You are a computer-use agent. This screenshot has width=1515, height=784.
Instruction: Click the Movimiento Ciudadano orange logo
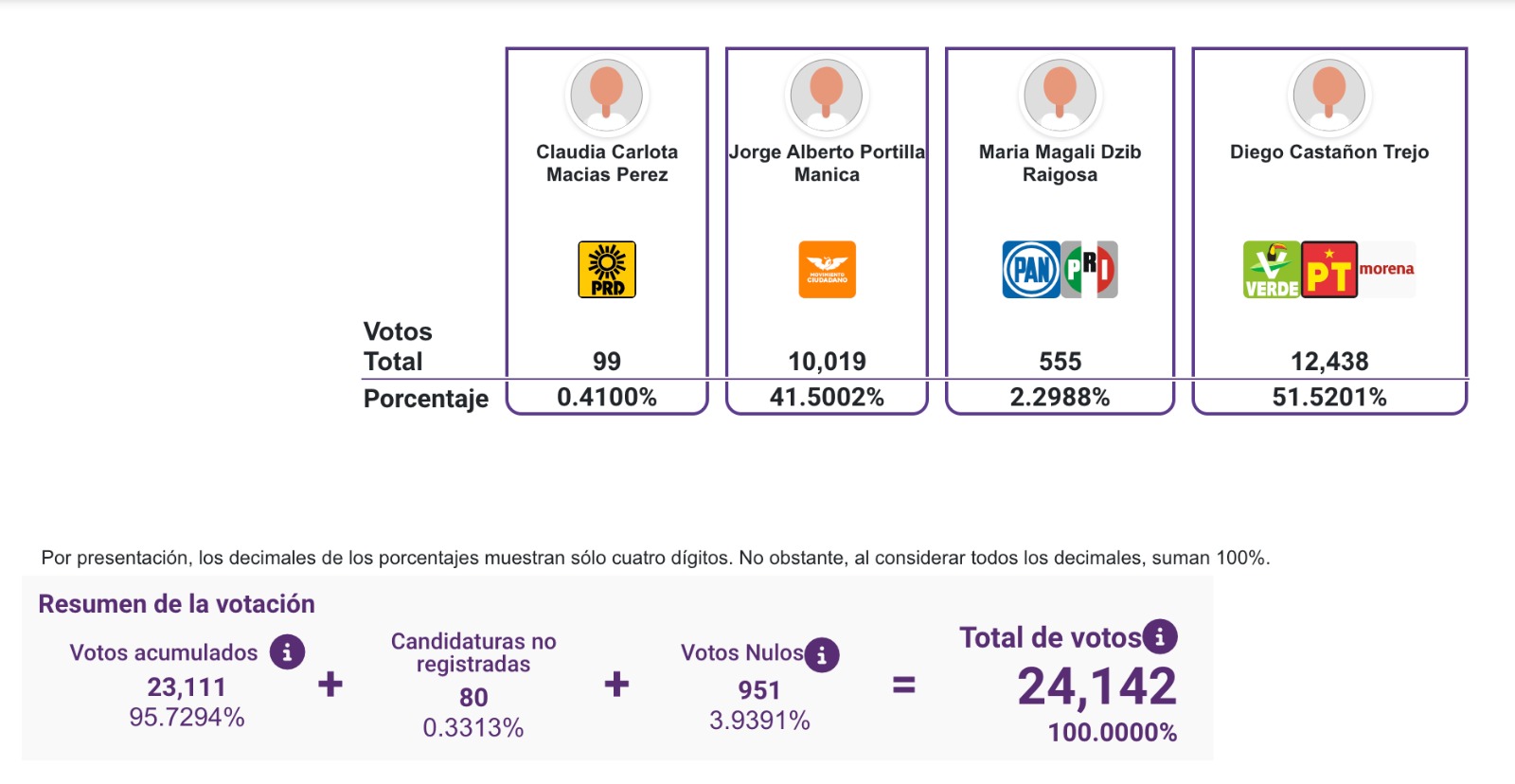pos(827,270)
